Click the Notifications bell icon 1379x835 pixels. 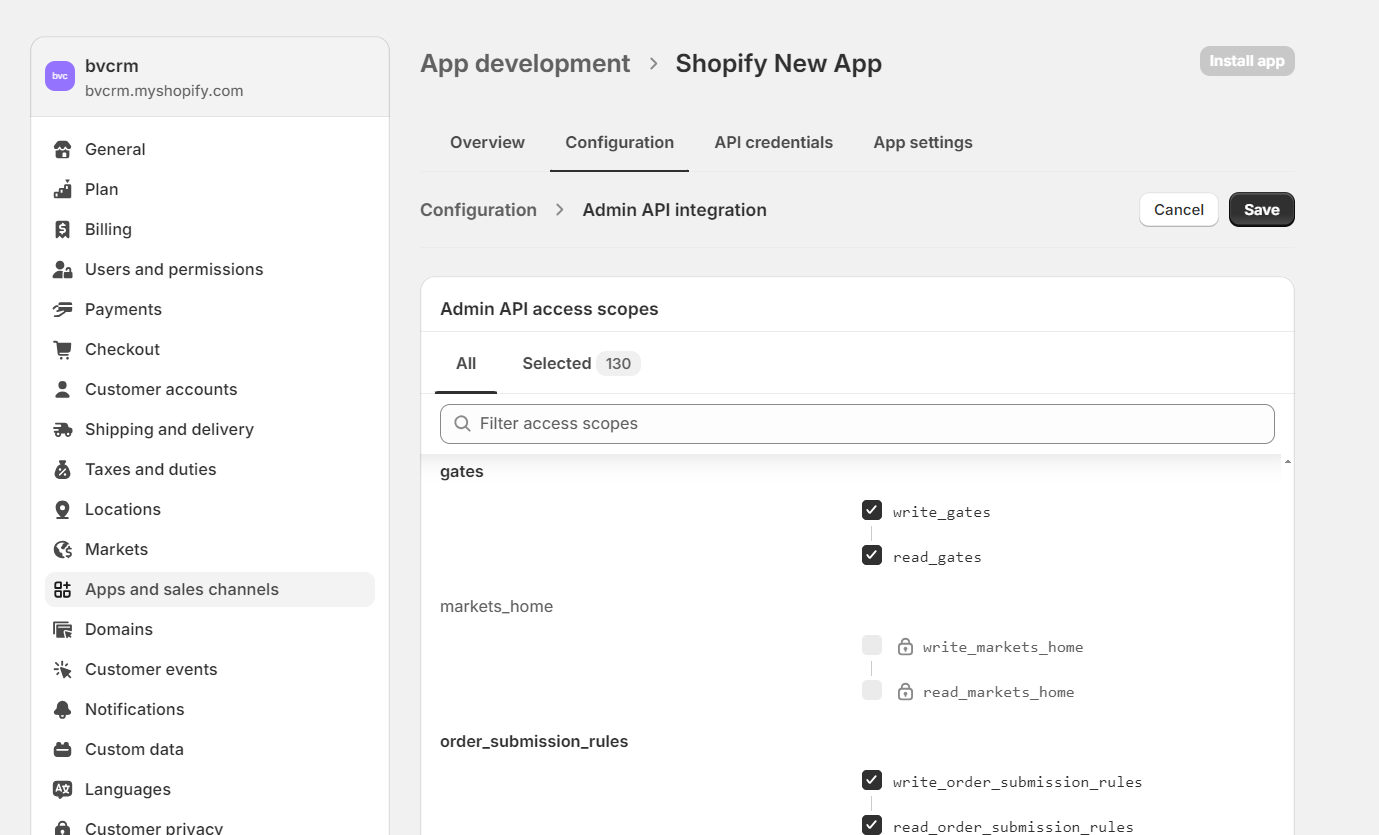63,710
